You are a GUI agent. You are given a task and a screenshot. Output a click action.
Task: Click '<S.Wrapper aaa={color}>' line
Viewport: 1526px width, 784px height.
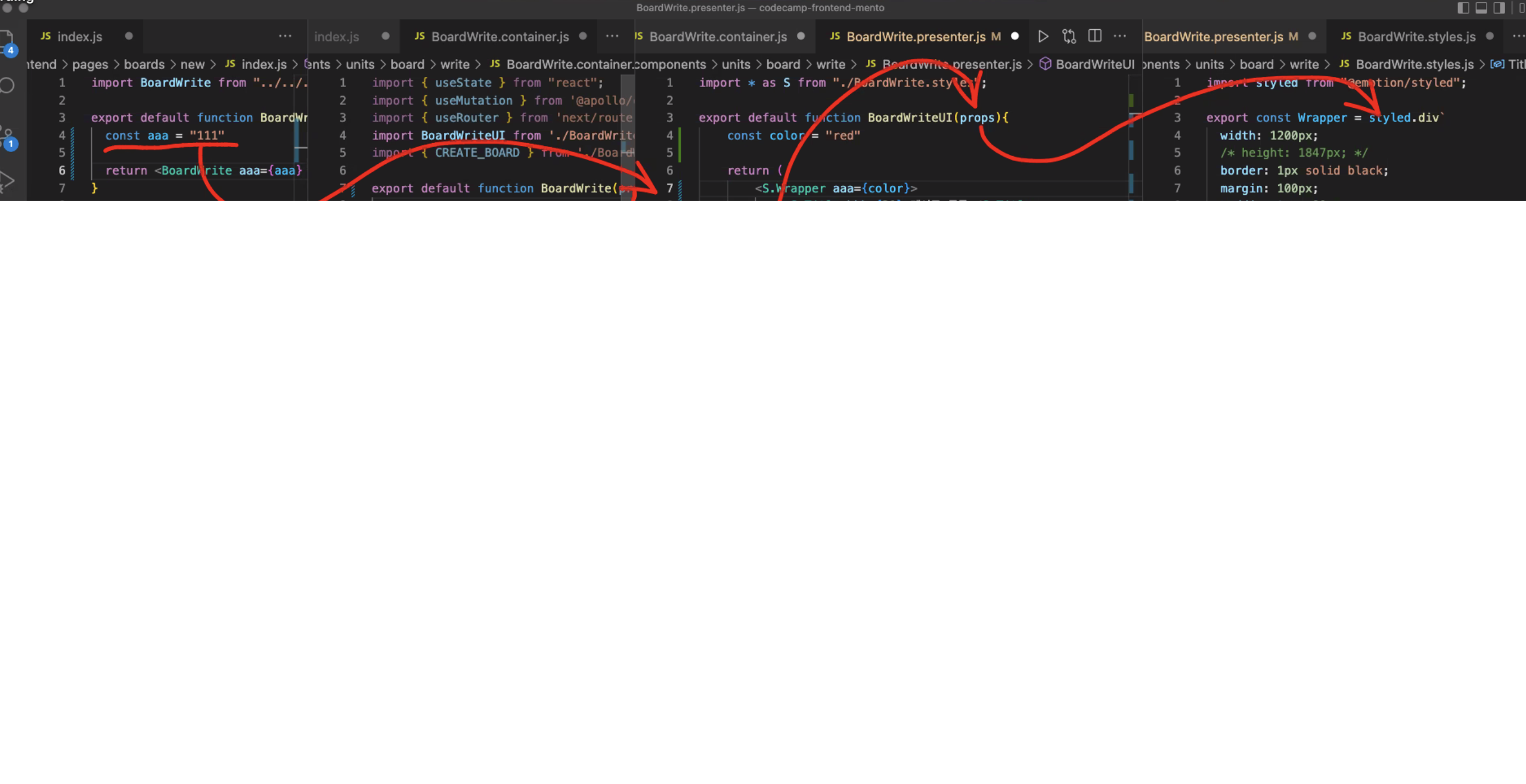coord(836,189)
